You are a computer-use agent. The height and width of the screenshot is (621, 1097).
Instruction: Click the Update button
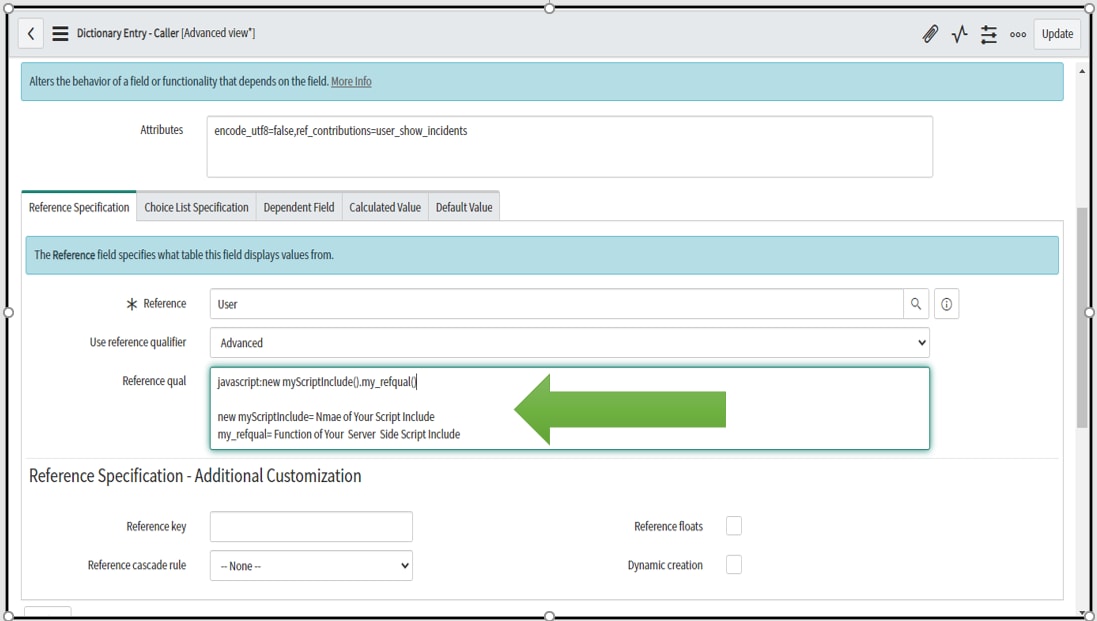tap(1057, 33)
